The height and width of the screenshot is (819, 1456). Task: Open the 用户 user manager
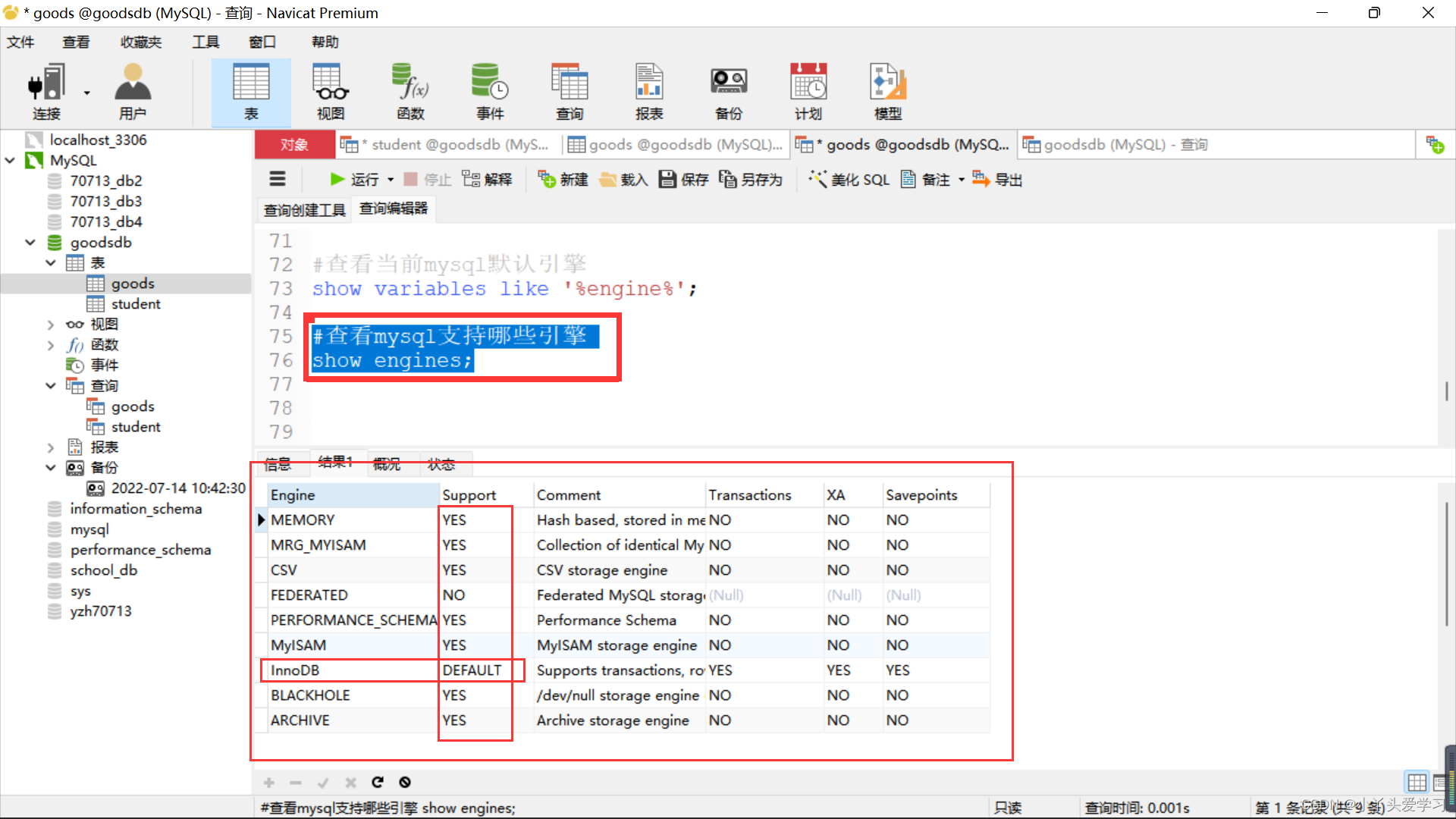(133, 92)
